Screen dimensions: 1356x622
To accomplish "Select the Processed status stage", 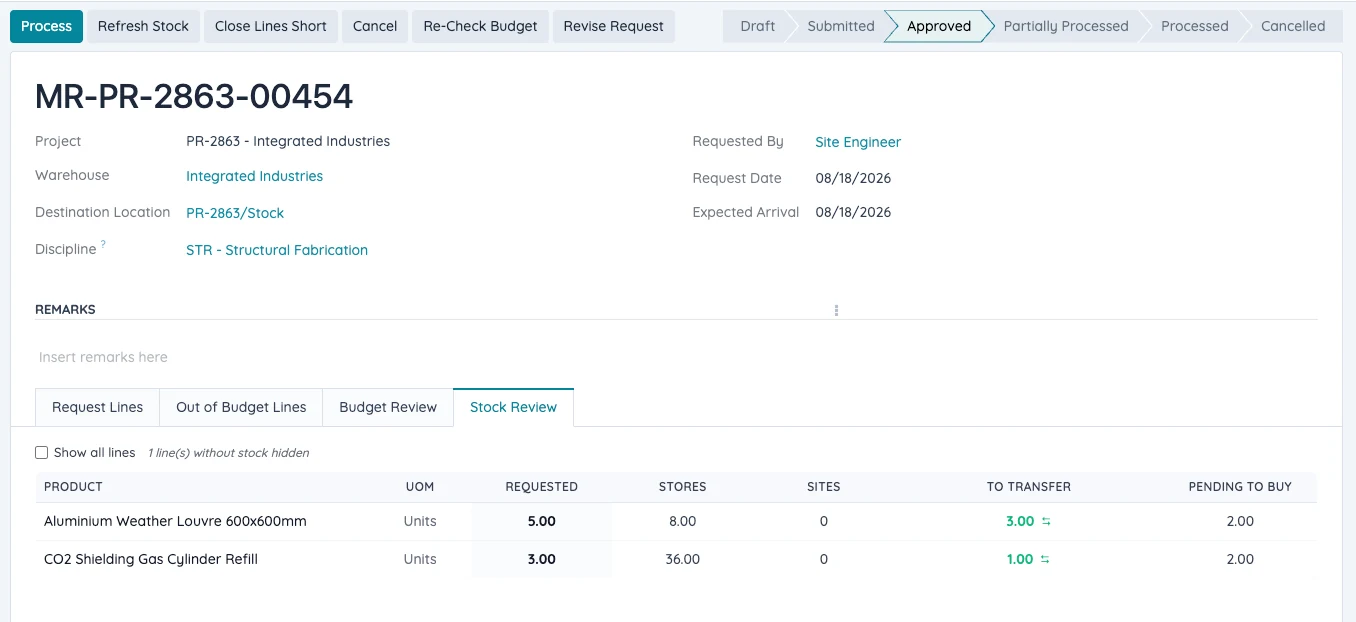I will 1194,26.
